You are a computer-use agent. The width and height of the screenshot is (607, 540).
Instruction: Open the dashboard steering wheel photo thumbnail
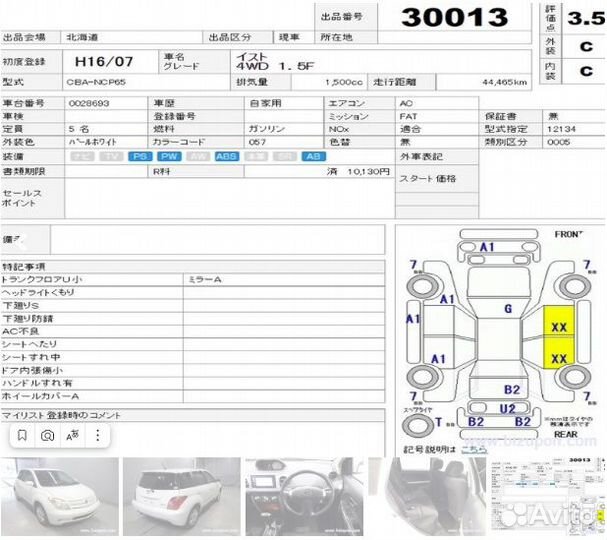(x=304, y=497)
